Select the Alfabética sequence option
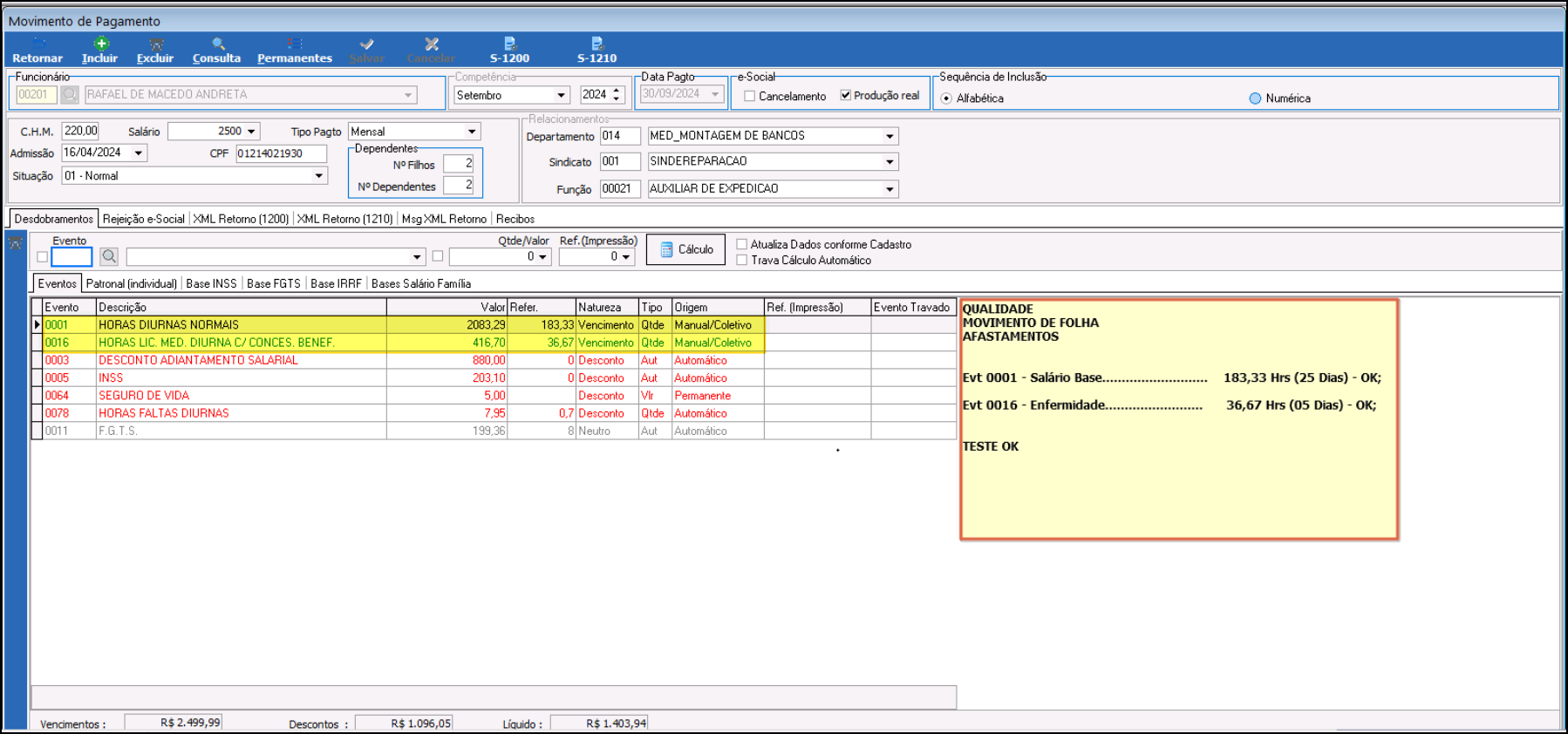Image resolution: width=1568 pixels, height=734 pixels. [x=946, y=99]
